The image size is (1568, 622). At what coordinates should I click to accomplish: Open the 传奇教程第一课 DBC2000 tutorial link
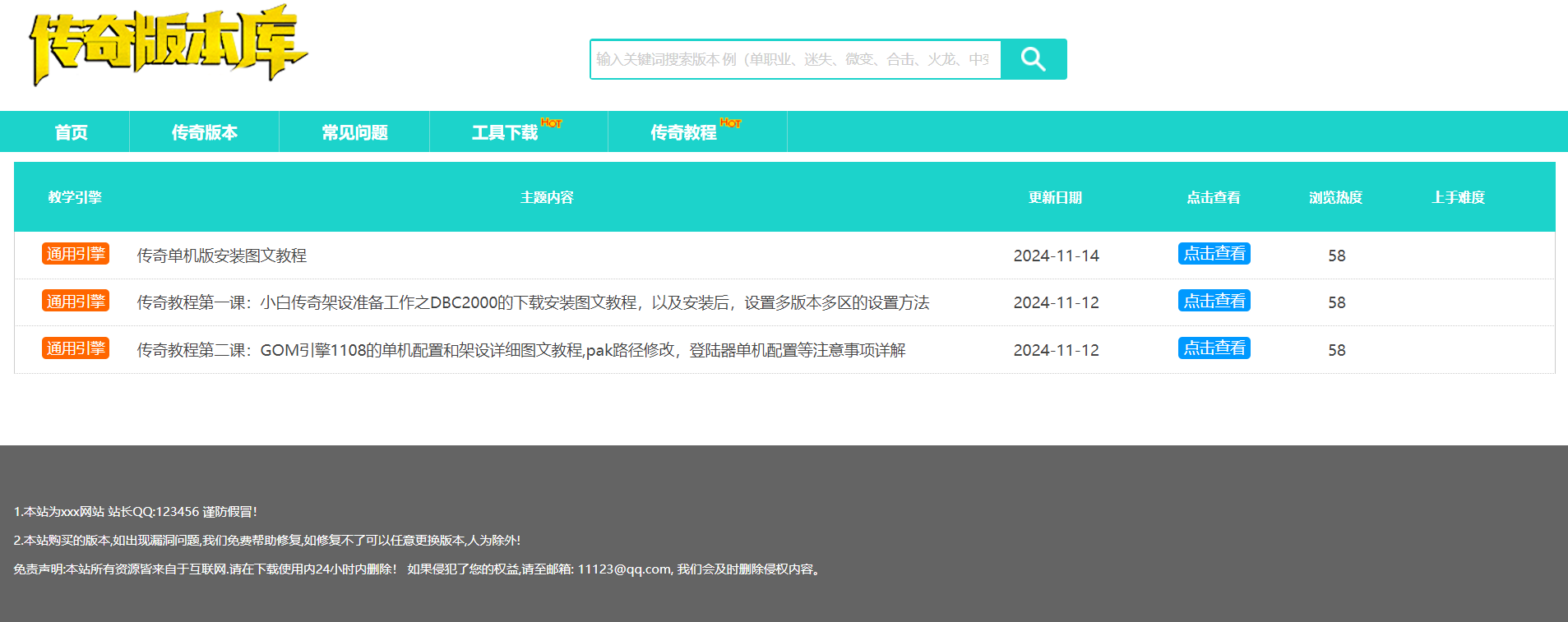[x=532, y=303]
